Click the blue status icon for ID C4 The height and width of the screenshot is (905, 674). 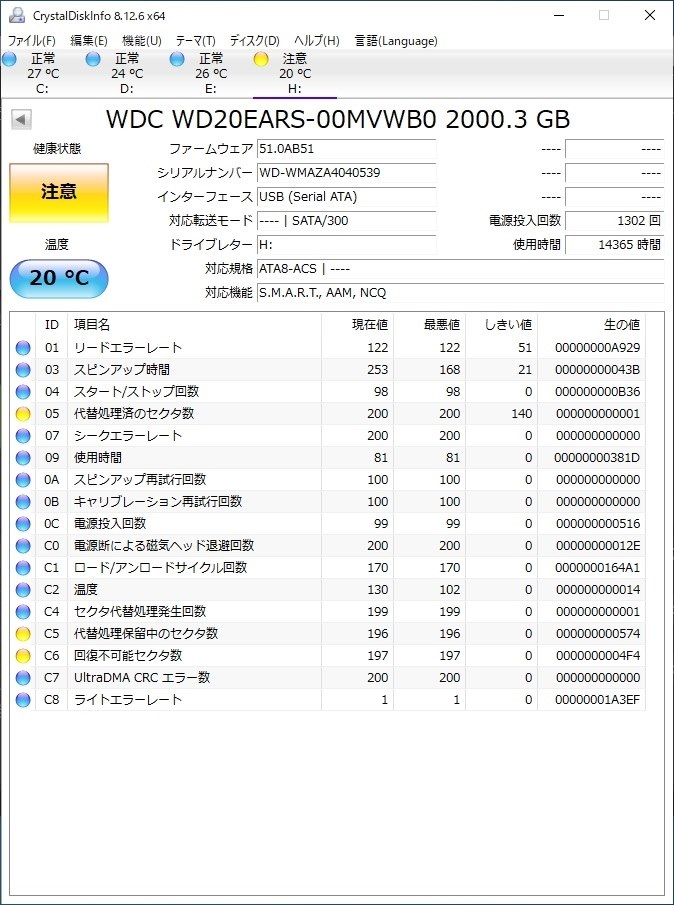click(23, 612)
